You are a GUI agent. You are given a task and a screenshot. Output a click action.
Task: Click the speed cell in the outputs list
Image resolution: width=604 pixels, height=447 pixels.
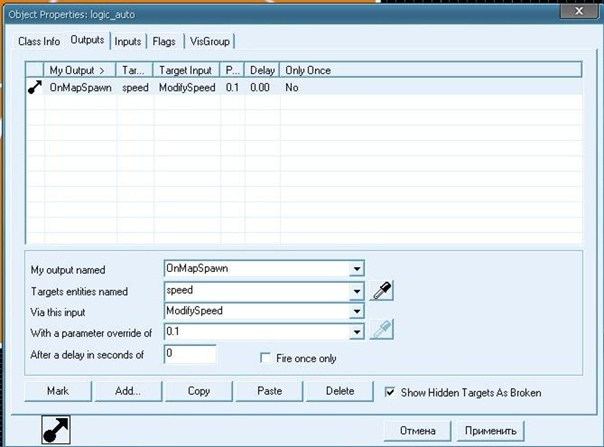coord(135,88)
